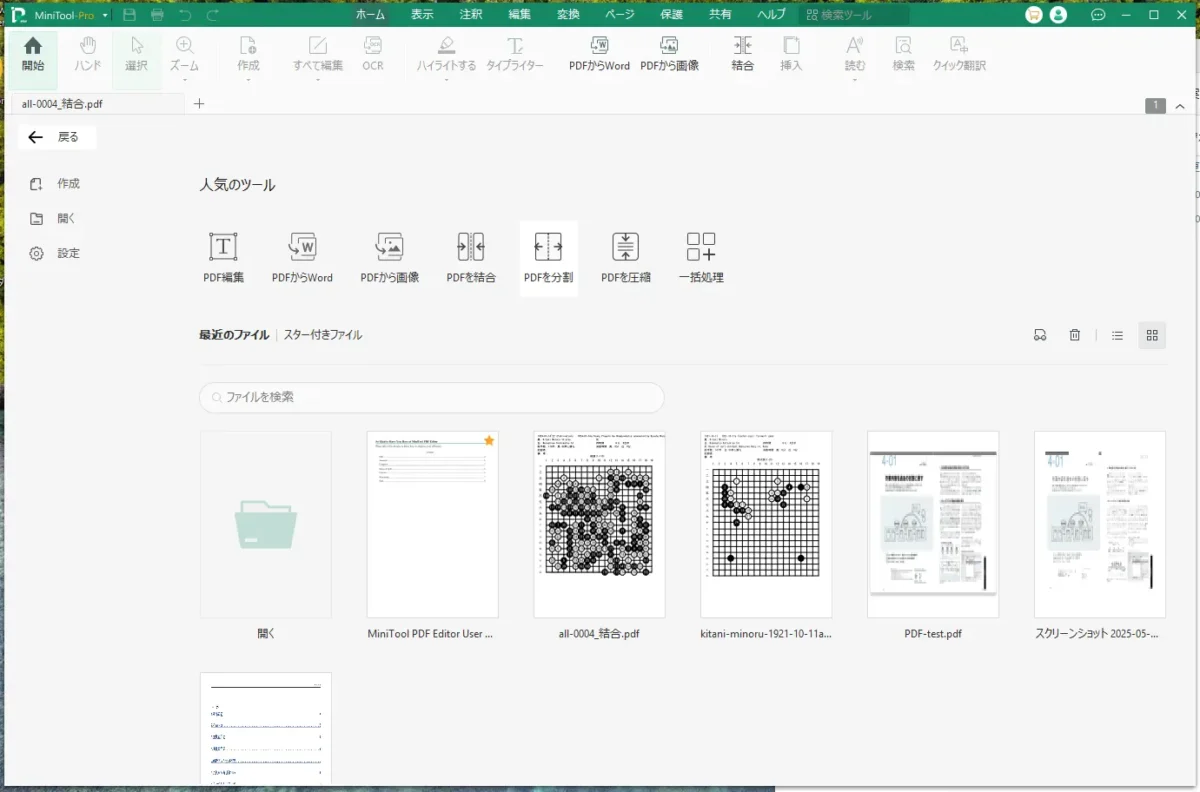Open the ヘルプ menu
The image size is (1200, 792).
(771, 15)
